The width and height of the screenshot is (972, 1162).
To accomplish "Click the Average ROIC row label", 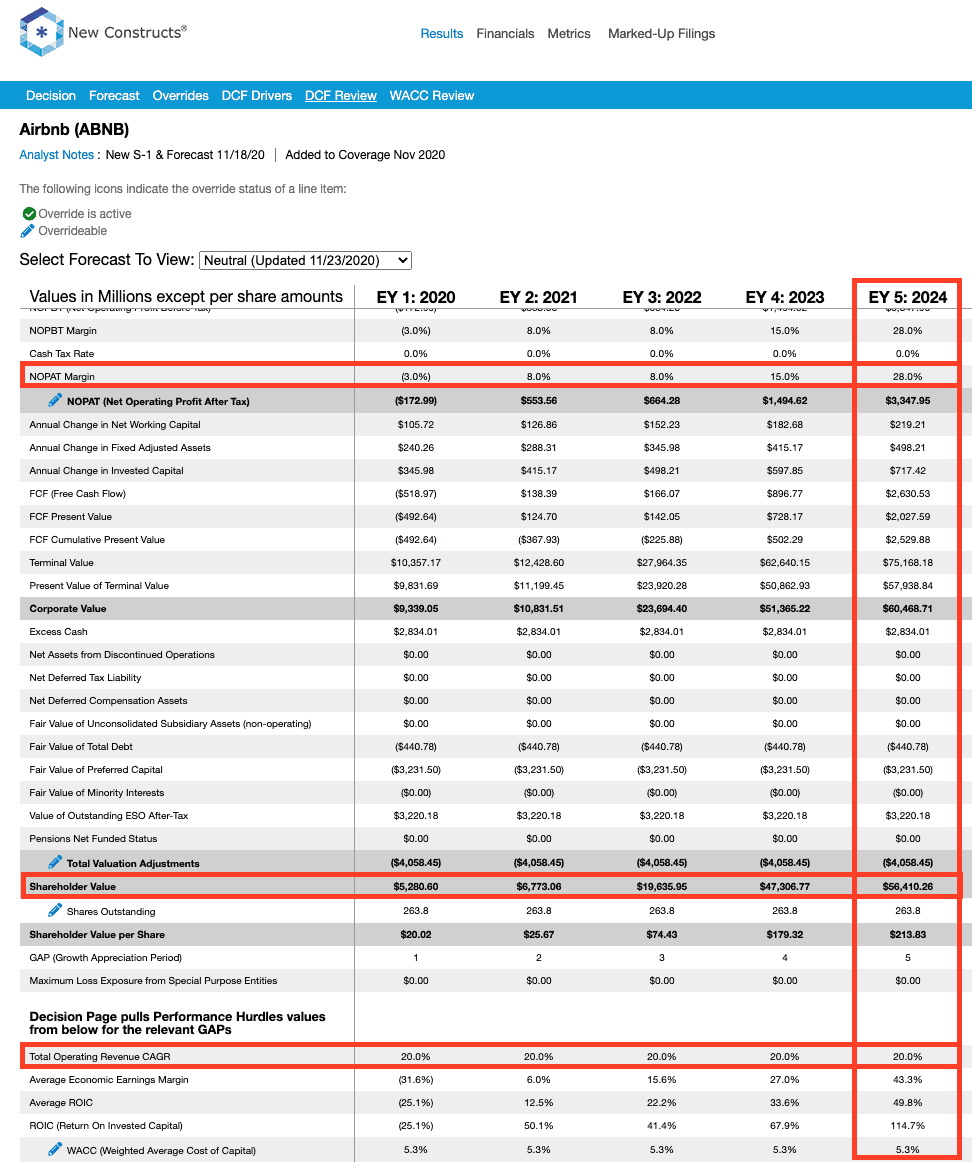I will click(61, 1103).
